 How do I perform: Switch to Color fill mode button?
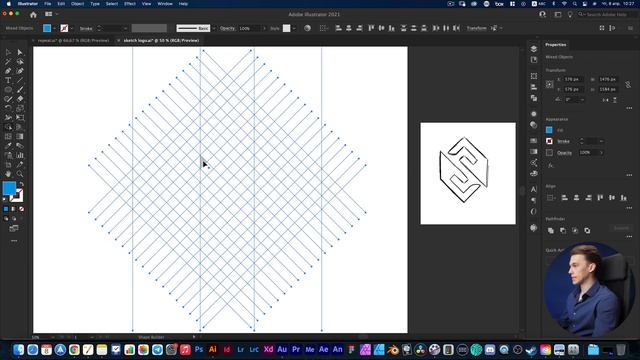6,209
